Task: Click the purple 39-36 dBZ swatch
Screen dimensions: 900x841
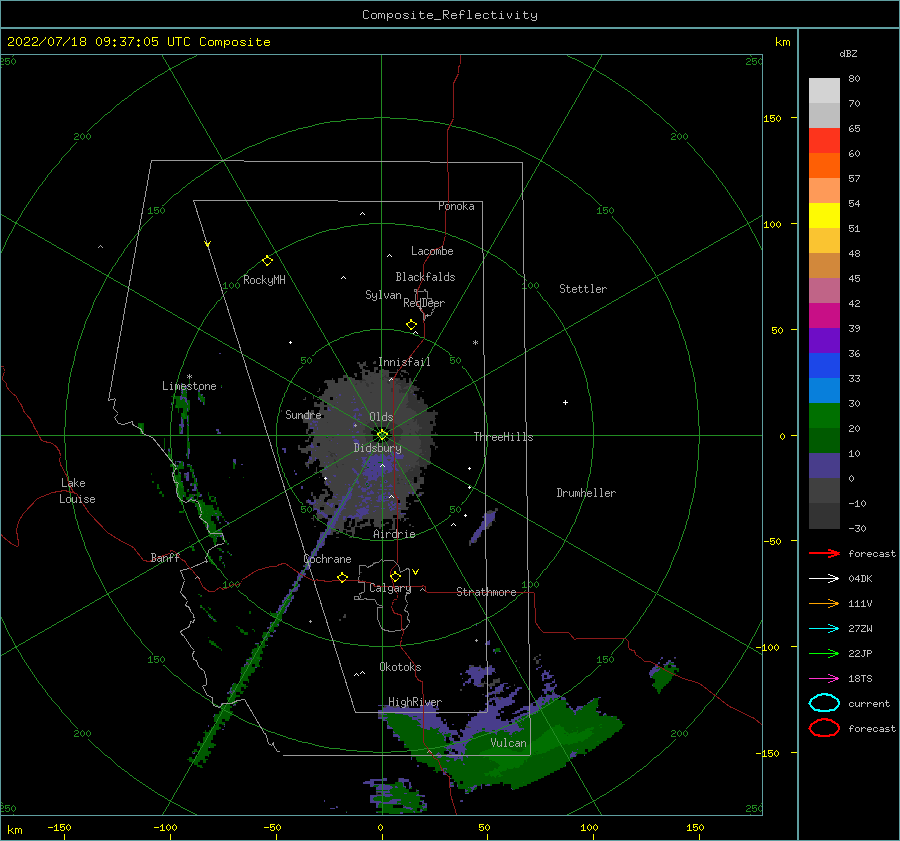Action: 824,340
